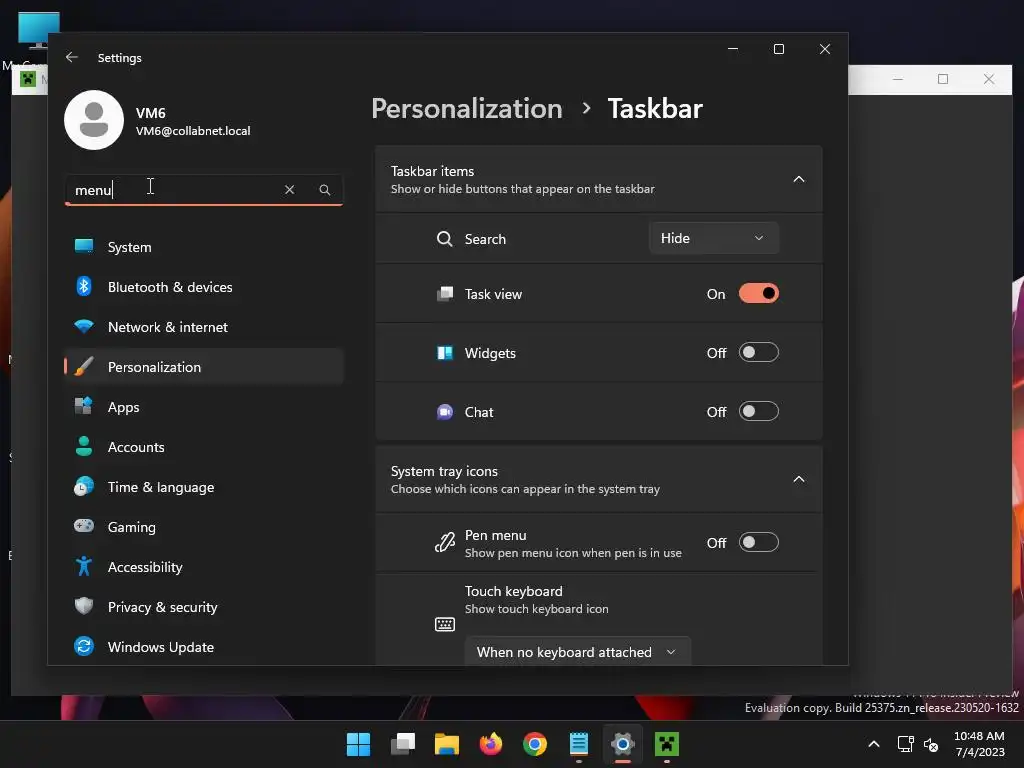The height and width of the screenshot is (768, 1024).
Task: Click the 'Taskbar items' heading text
Action: tap(432, 171)
